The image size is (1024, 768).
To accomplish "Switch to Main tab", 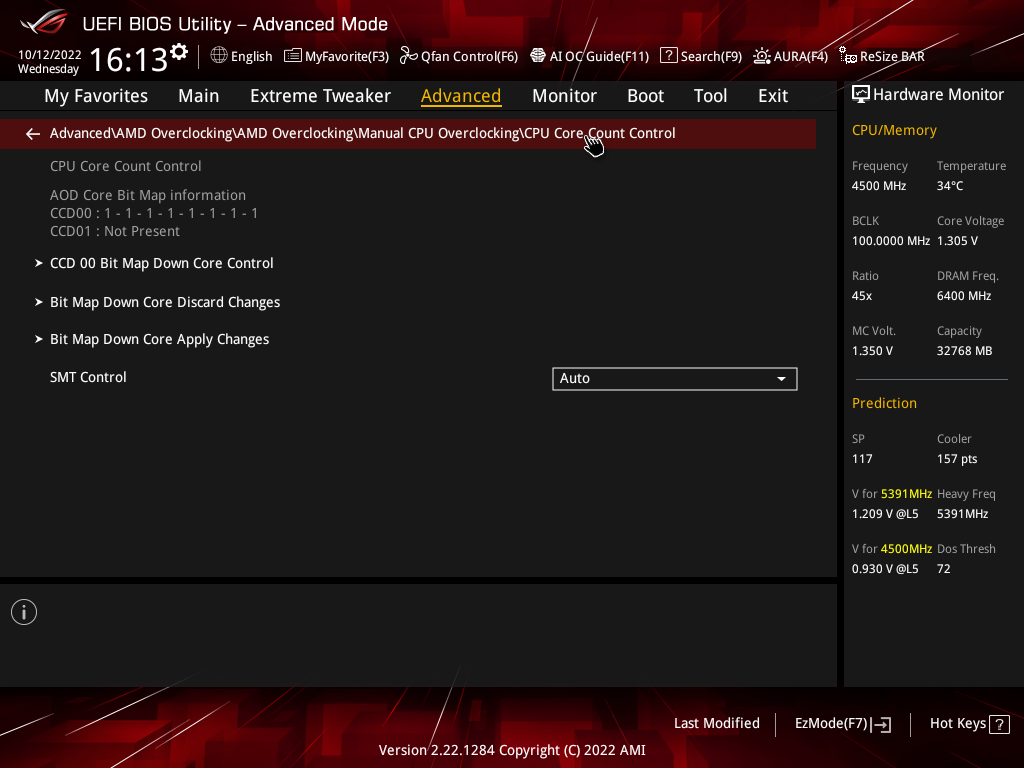I will pyautogui.click(x=199, y=96).
